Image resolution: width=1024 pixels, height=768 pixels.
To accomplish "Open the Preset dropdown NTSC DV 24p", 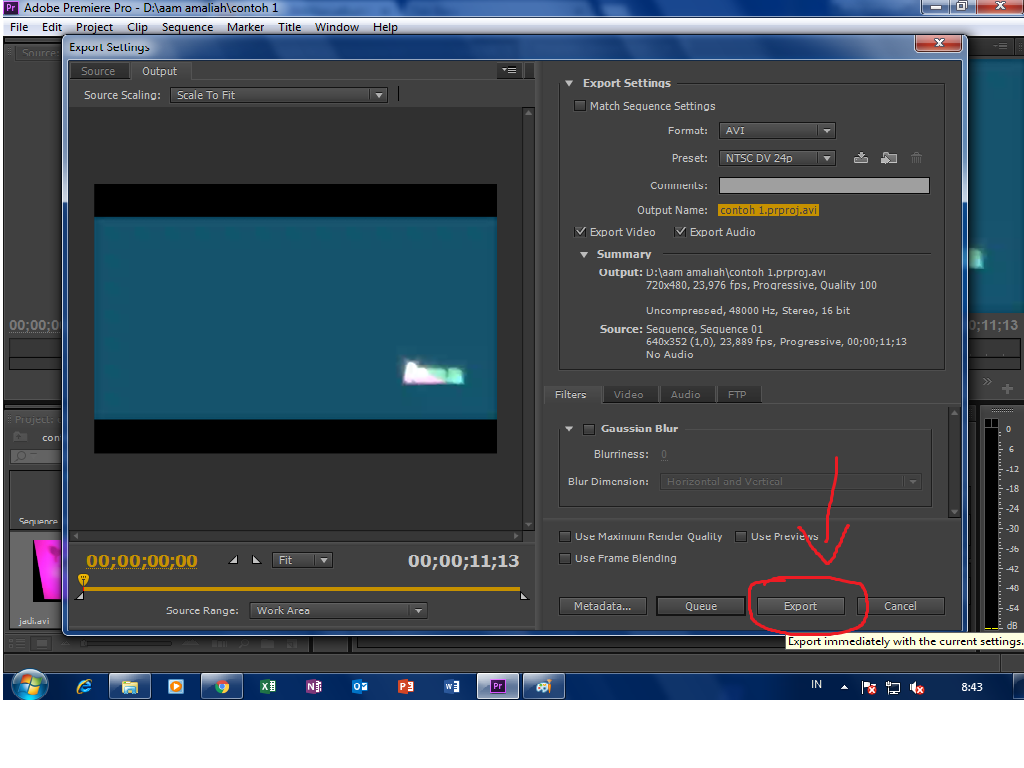I will pyautogui.click(x=776, y=158).
